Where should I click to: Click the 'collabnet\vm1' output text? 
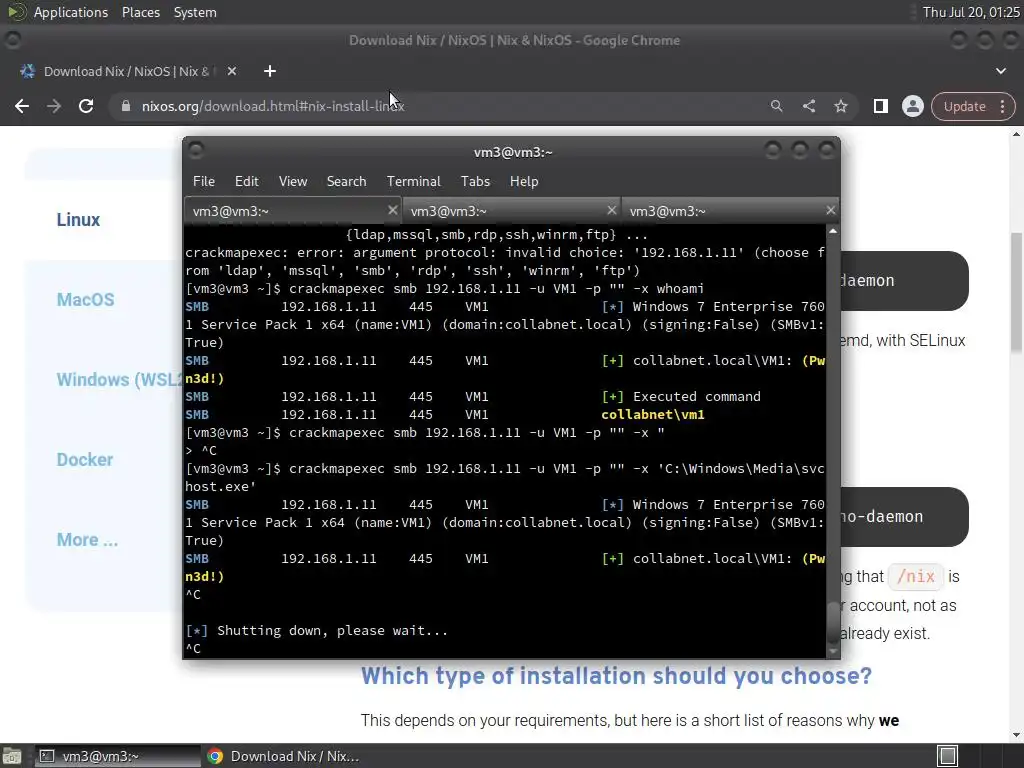(652, 415)
